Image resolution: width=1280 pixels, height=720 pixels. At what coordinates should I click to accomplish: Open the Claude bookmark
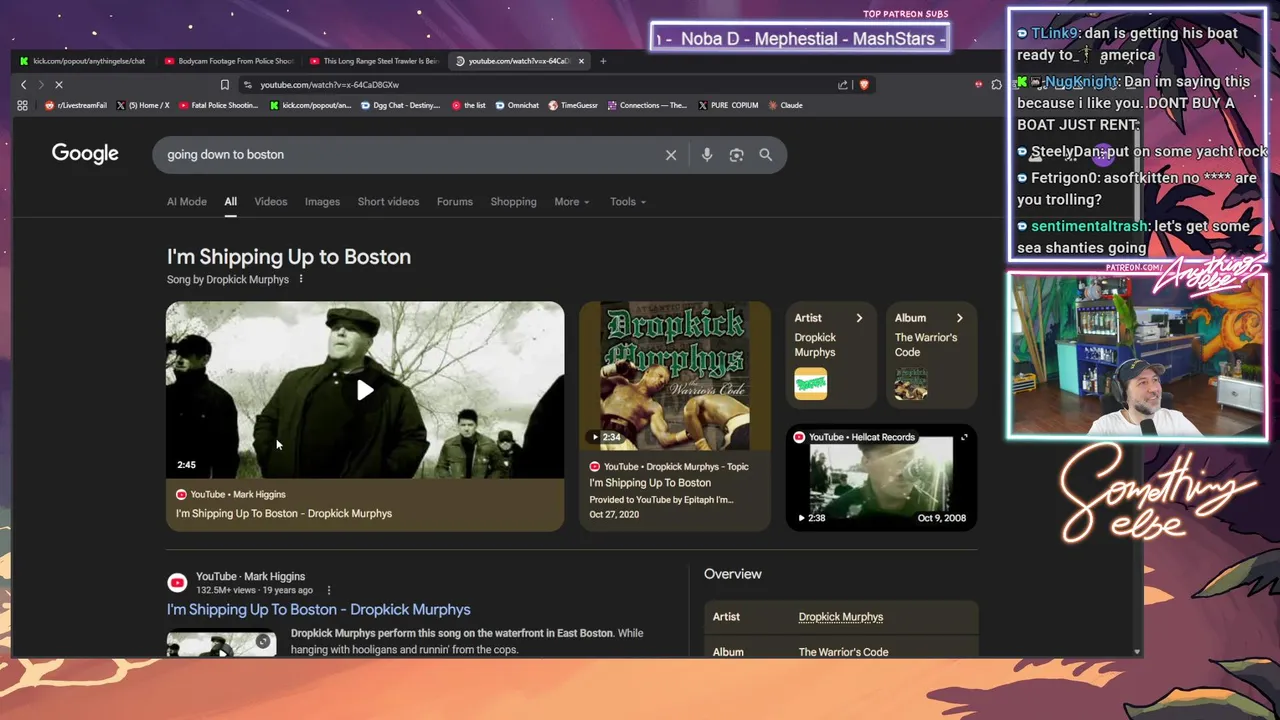[x=785, y=105]
